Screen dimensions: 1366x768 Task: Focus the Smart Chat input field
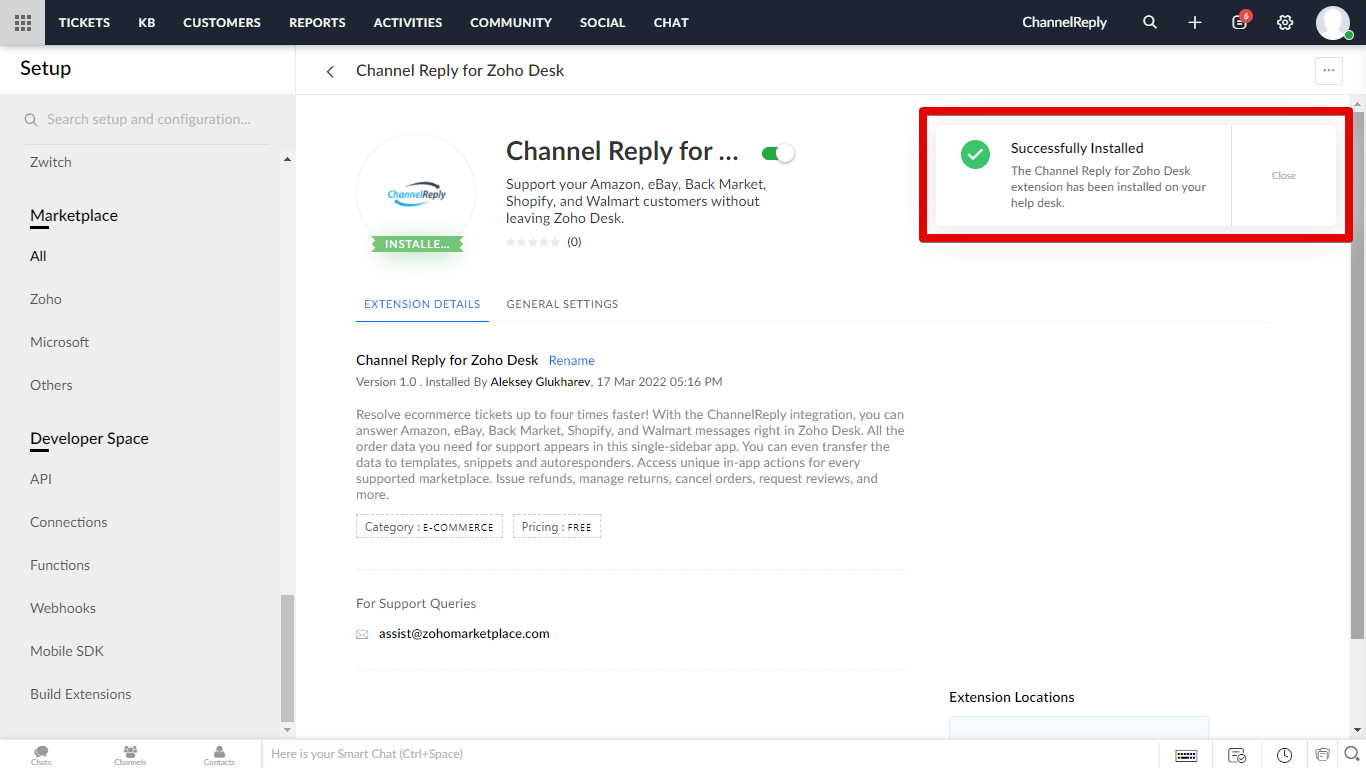pos(710,754)
